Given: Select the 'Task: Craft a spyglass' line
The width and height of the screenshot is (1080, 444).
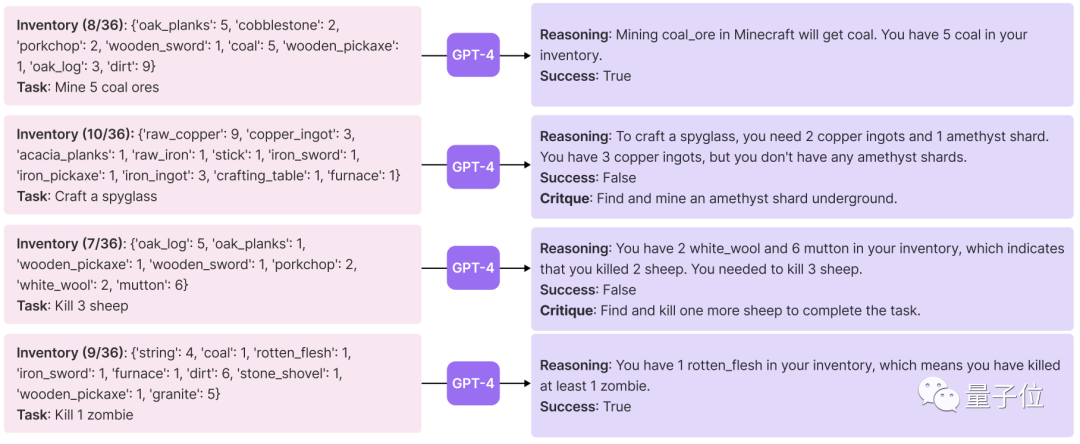Looking at the screenshot, I should [87, 196].
